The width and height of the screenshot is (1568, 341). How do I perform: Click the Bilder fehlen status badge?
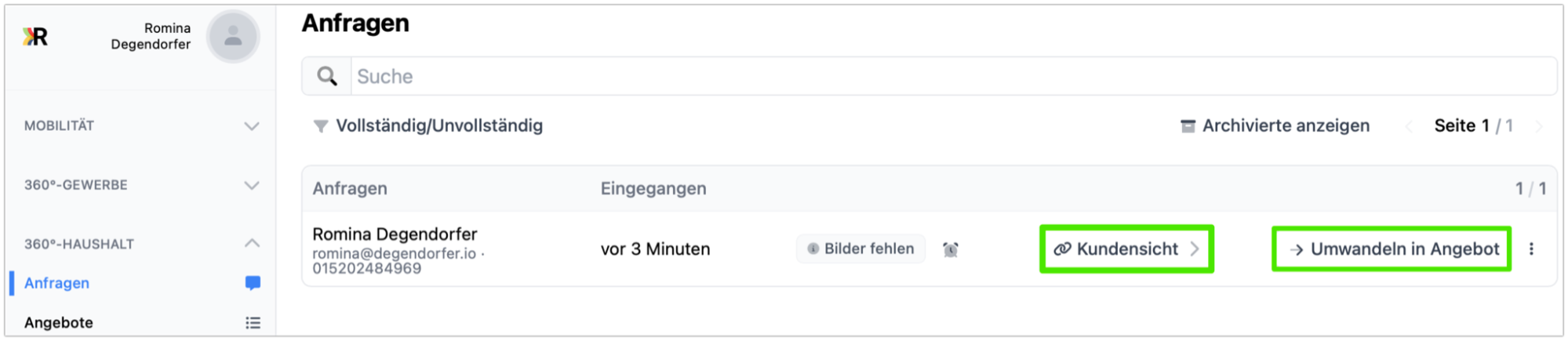(x=860, y=249)
